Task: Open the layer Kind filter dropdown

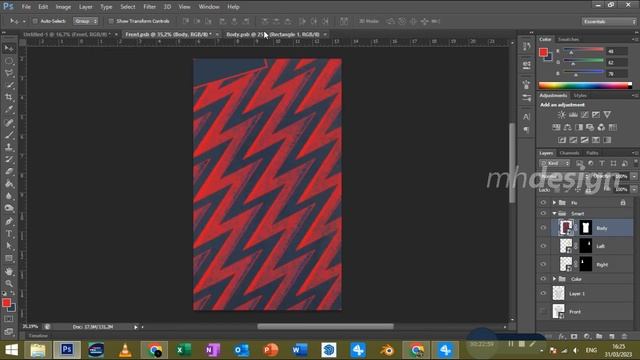Action: click(x=555, y=163)
